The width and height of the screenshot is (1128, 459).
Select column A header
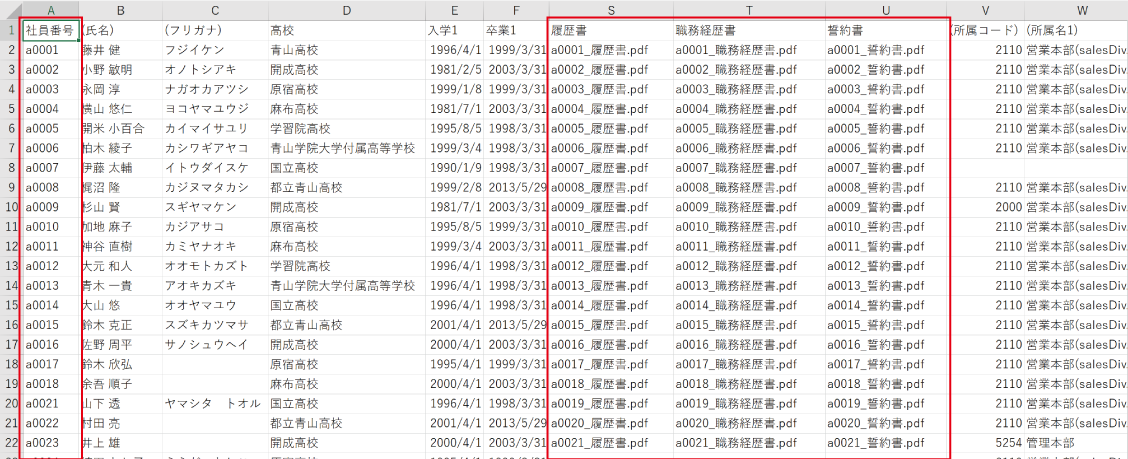tap(50, 9)
